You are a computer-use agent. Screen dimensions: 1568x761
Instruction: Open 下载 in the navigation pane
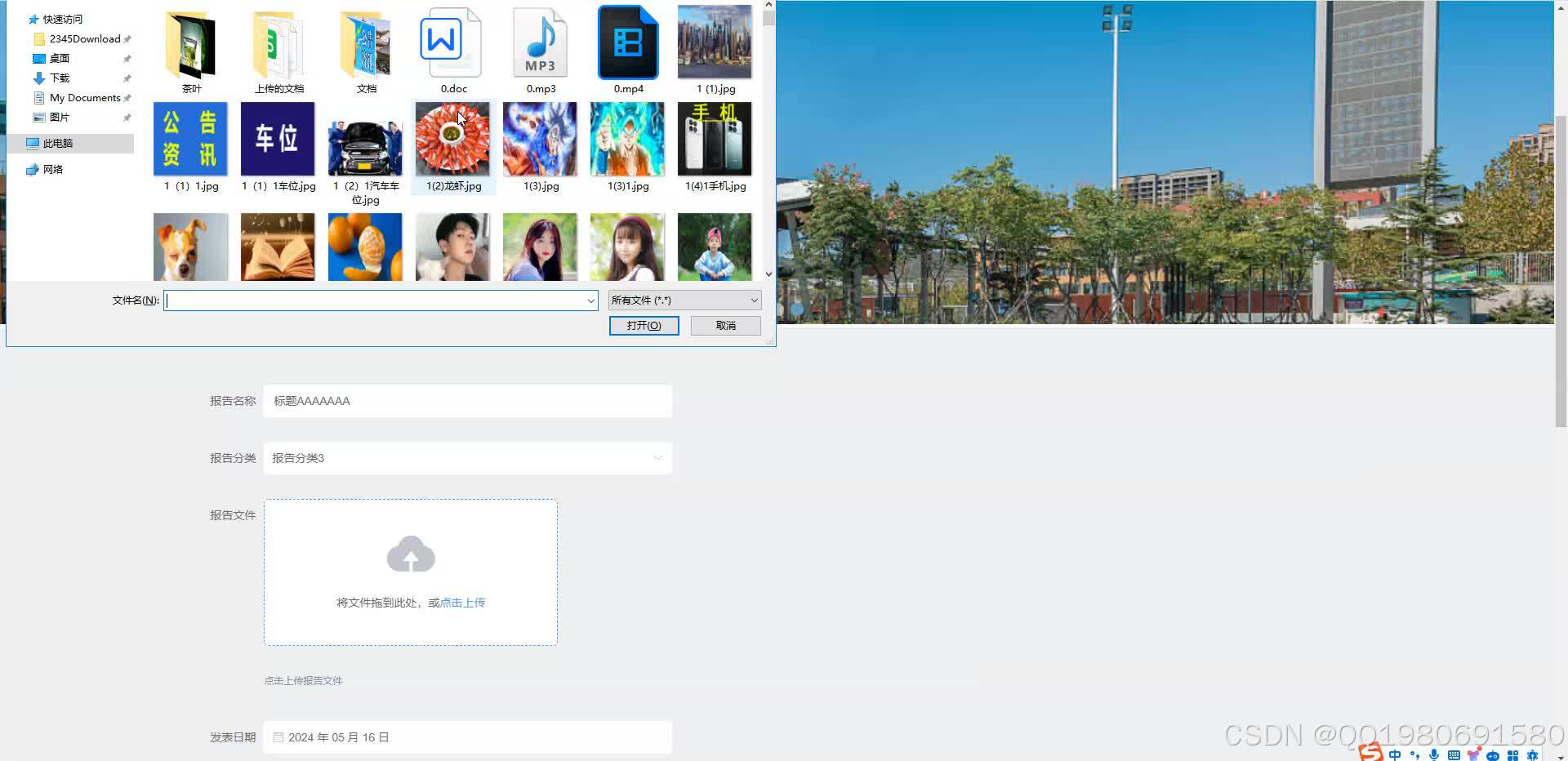[59, 78]
